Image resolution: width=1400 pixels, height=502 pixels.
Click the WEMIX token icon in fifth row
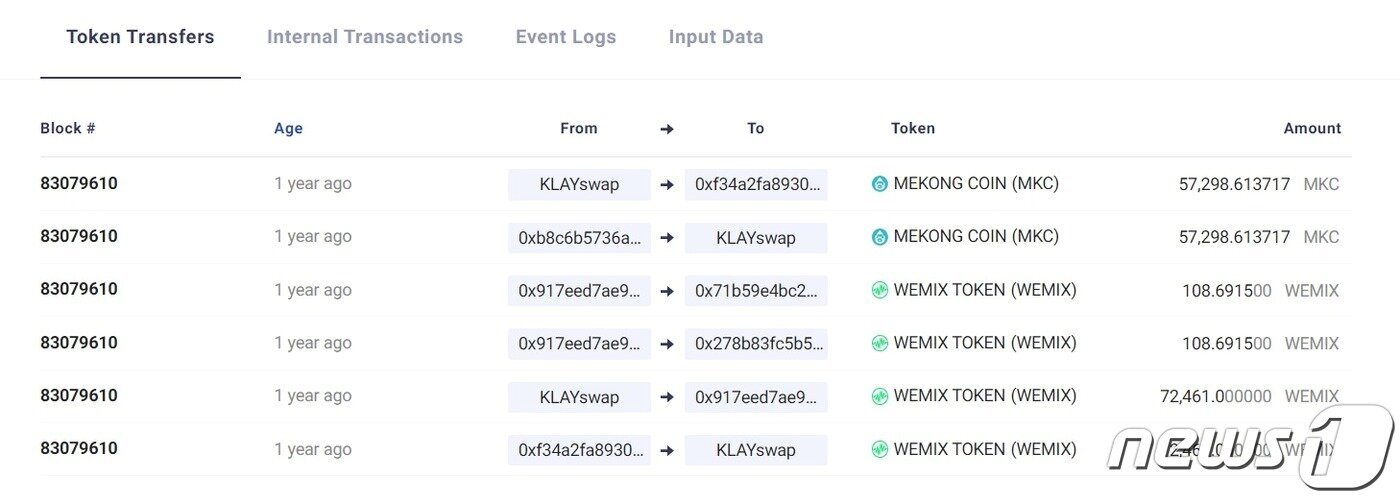coord(880,396)
